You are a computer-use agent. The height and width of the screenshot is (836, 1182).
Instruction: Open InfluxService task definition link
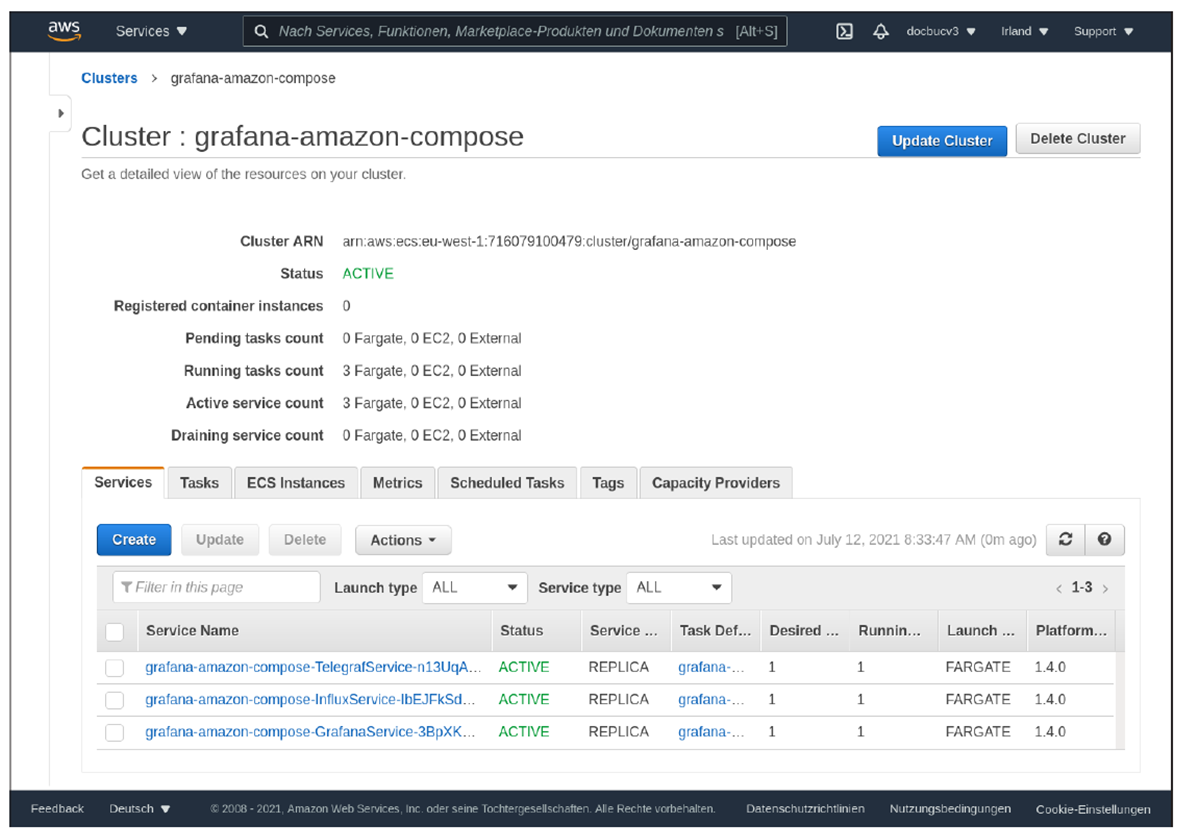click(x=711, y=700)
